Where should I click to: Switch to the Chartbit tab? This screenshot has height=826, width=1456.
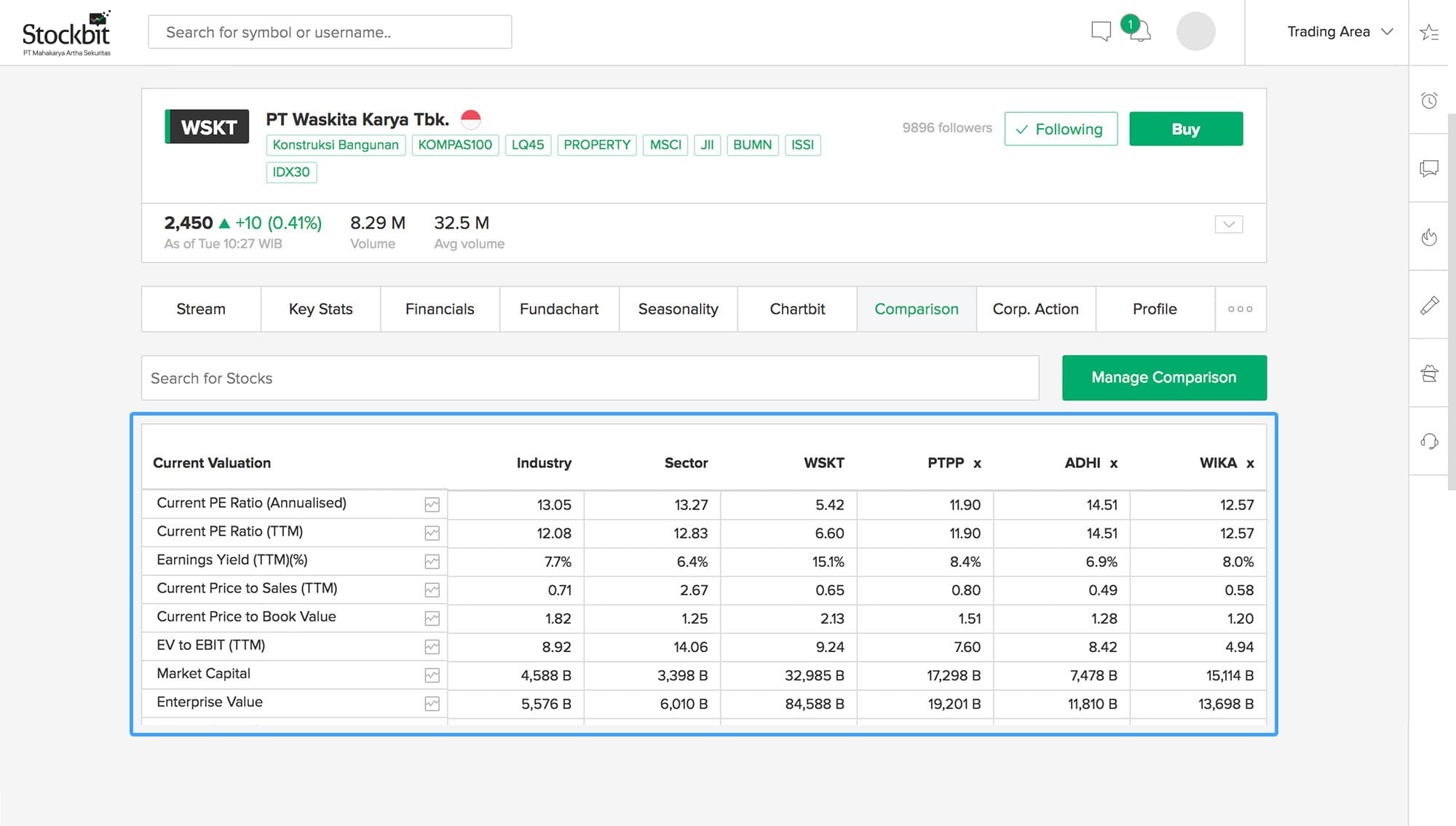click(797, 309)
